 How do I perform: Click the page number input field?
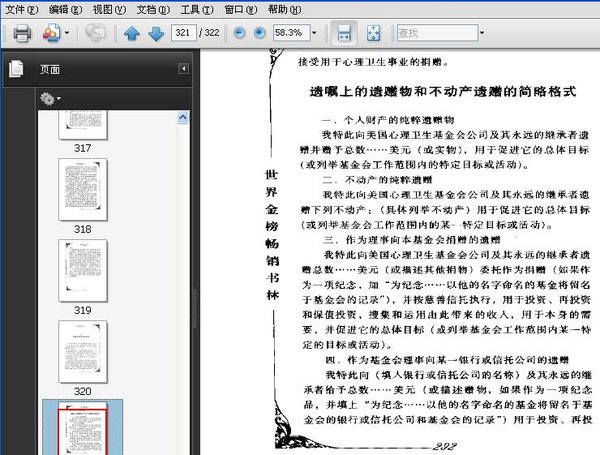pos(184,33)
